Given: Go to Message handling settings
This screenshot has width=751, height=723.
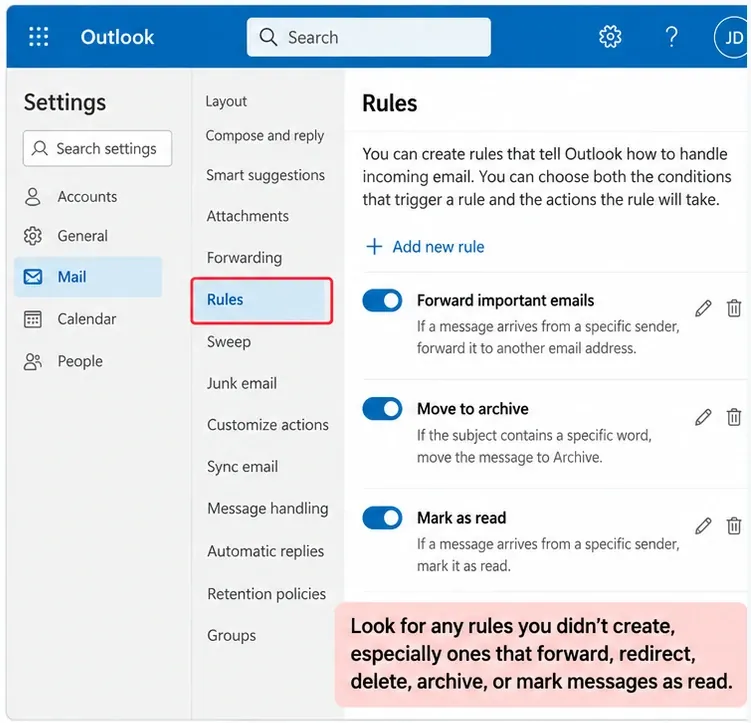Looking at the screenshot, I should click(268, 508).
